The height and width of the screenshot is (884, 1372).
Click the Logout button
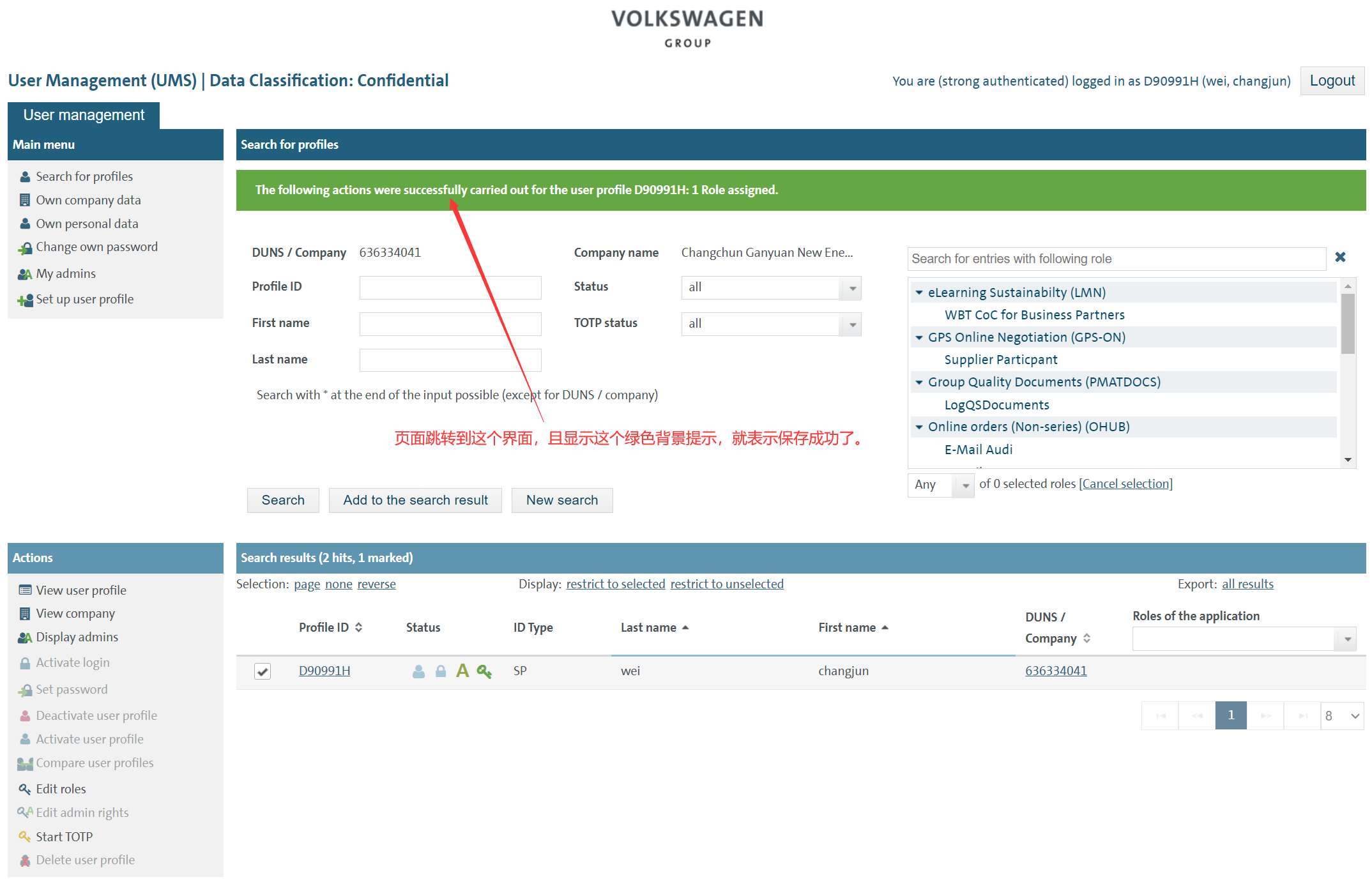pyautogui.click(x=1332, y=81)
